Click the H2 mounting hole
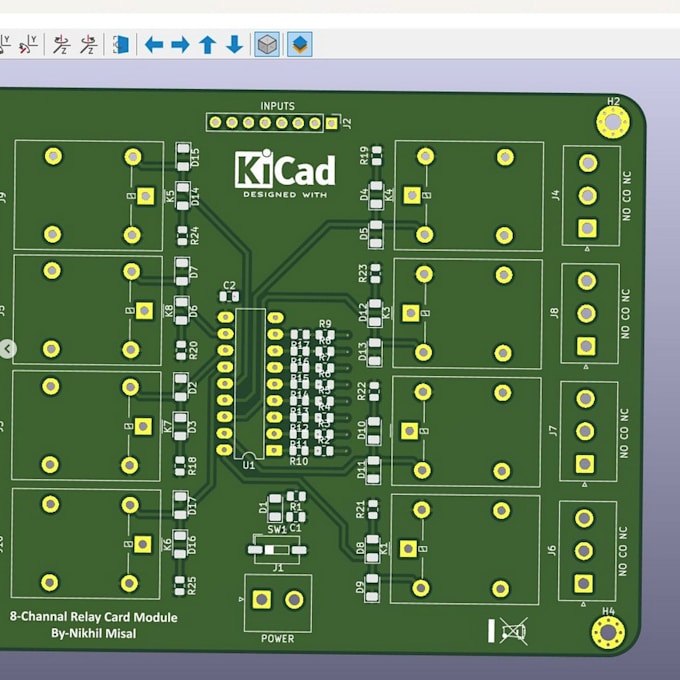The image size is (680, 680). tap(613, 122)
